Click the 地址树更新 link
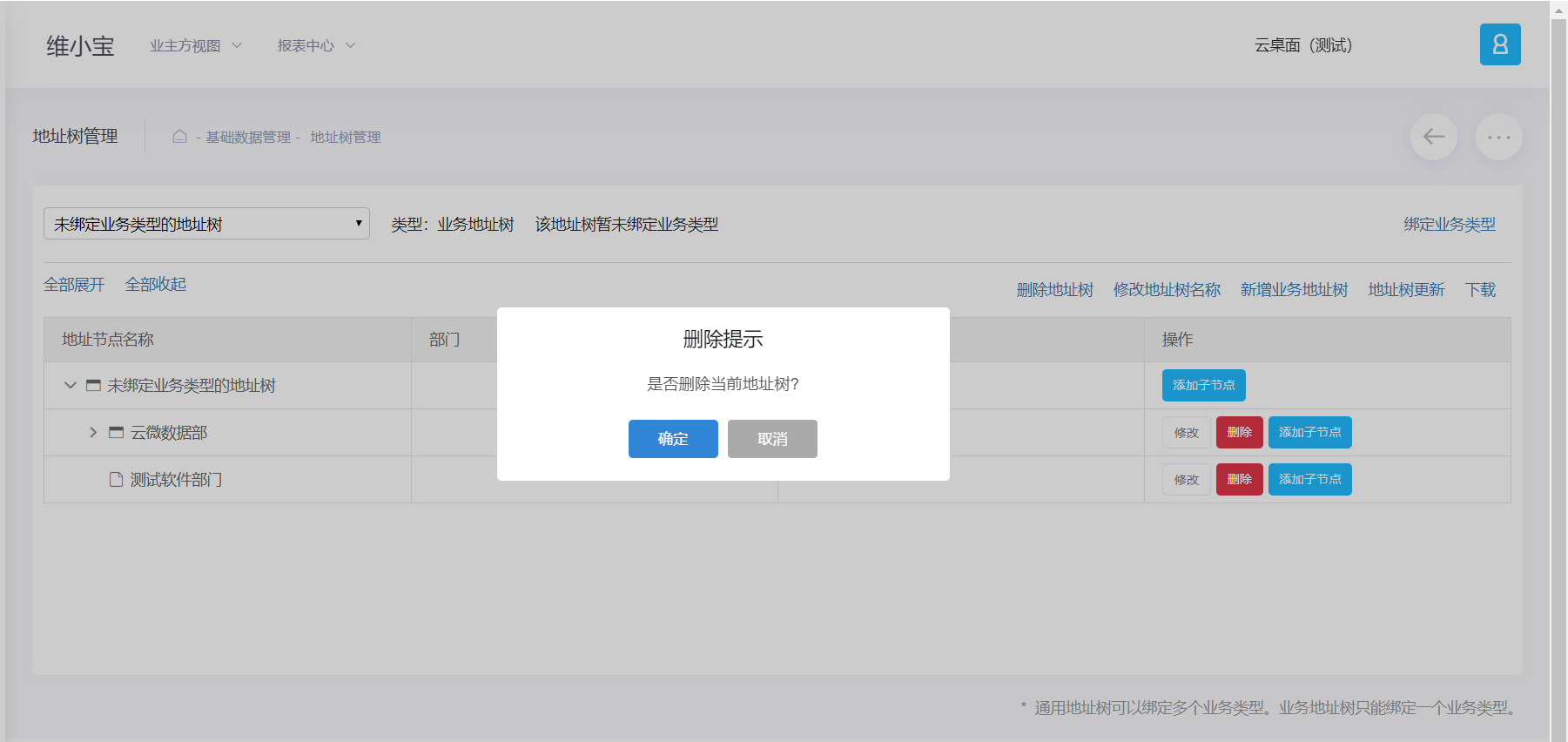The image size is (1568, 742). point(1406,290)
